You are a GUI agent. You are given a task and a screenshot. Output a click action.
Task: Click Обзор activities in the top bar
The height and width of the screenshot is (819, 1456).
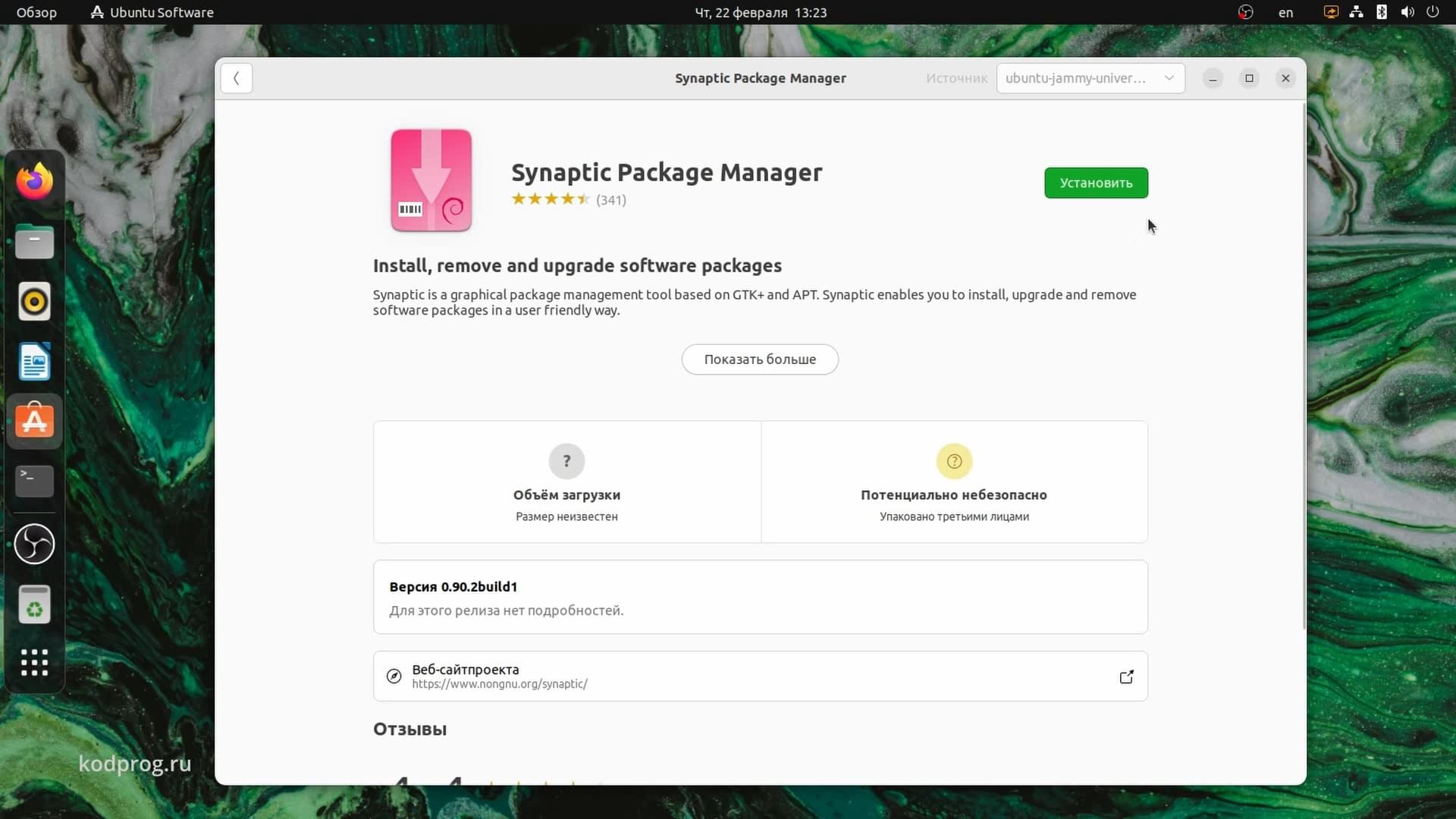[x=36, y=12]
